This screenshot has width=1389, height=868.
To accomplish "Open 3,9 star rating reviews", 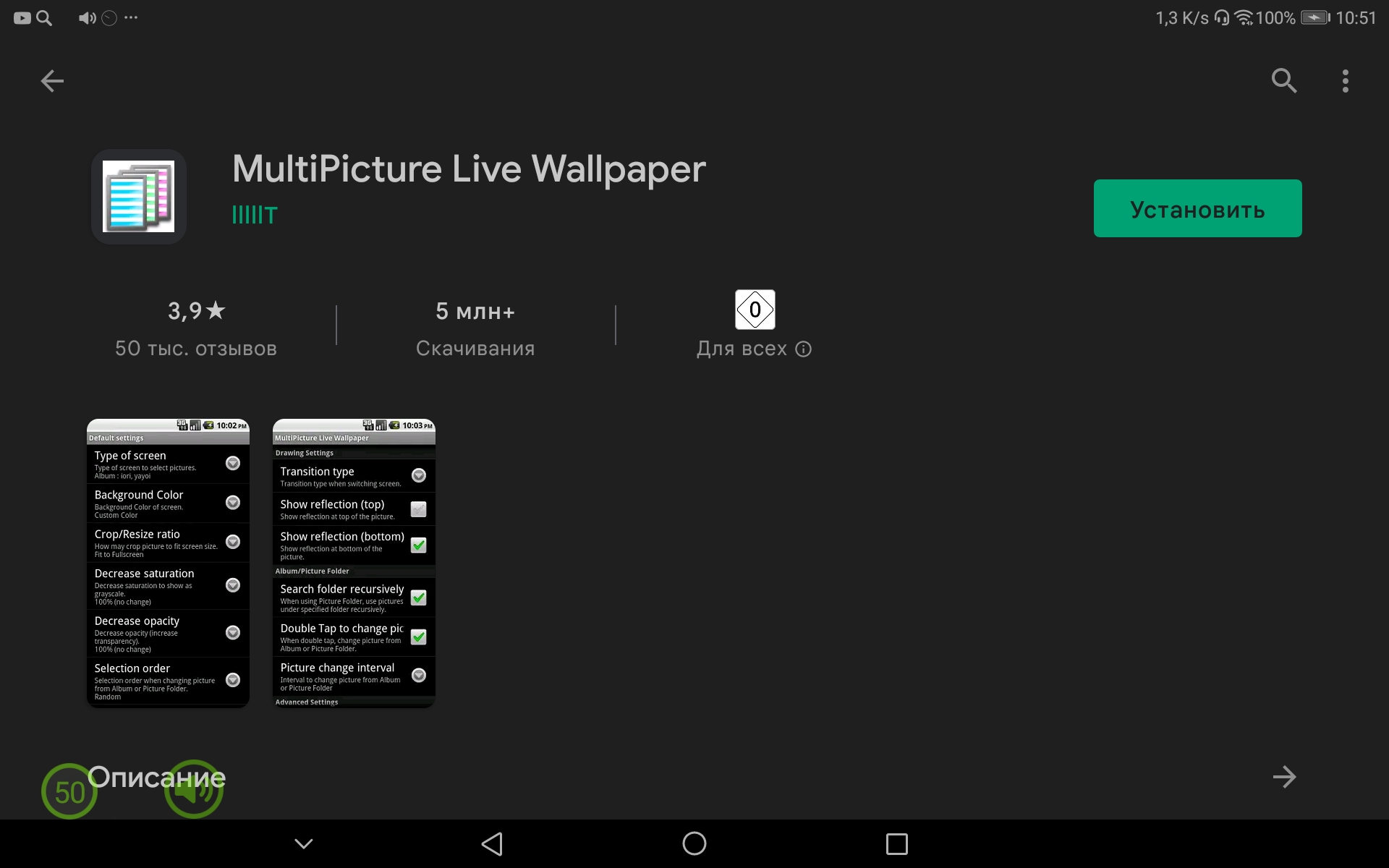I will coord(196,312).
